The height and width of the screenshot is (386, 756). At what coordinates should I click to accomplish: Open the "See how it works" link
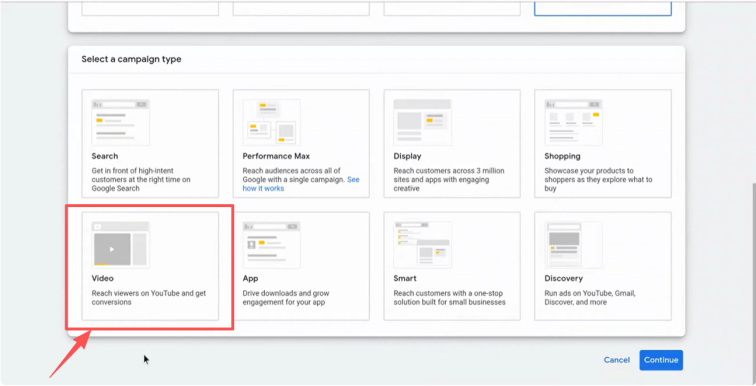pyautogui.click(x=301, y=184)
